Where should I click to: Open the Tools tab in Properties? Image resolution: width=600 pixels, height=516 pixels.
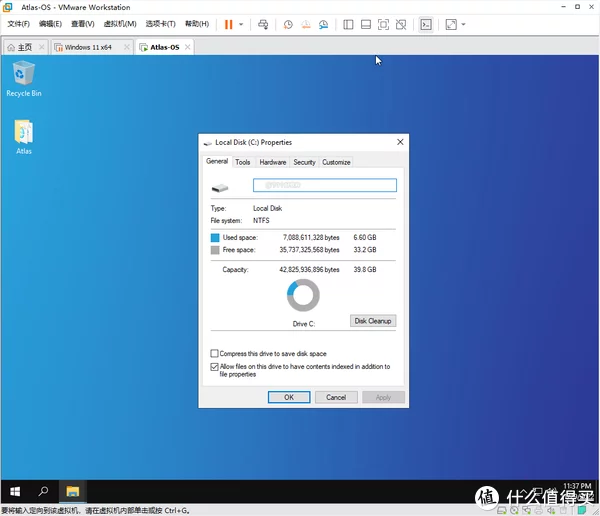coord(243,162)
